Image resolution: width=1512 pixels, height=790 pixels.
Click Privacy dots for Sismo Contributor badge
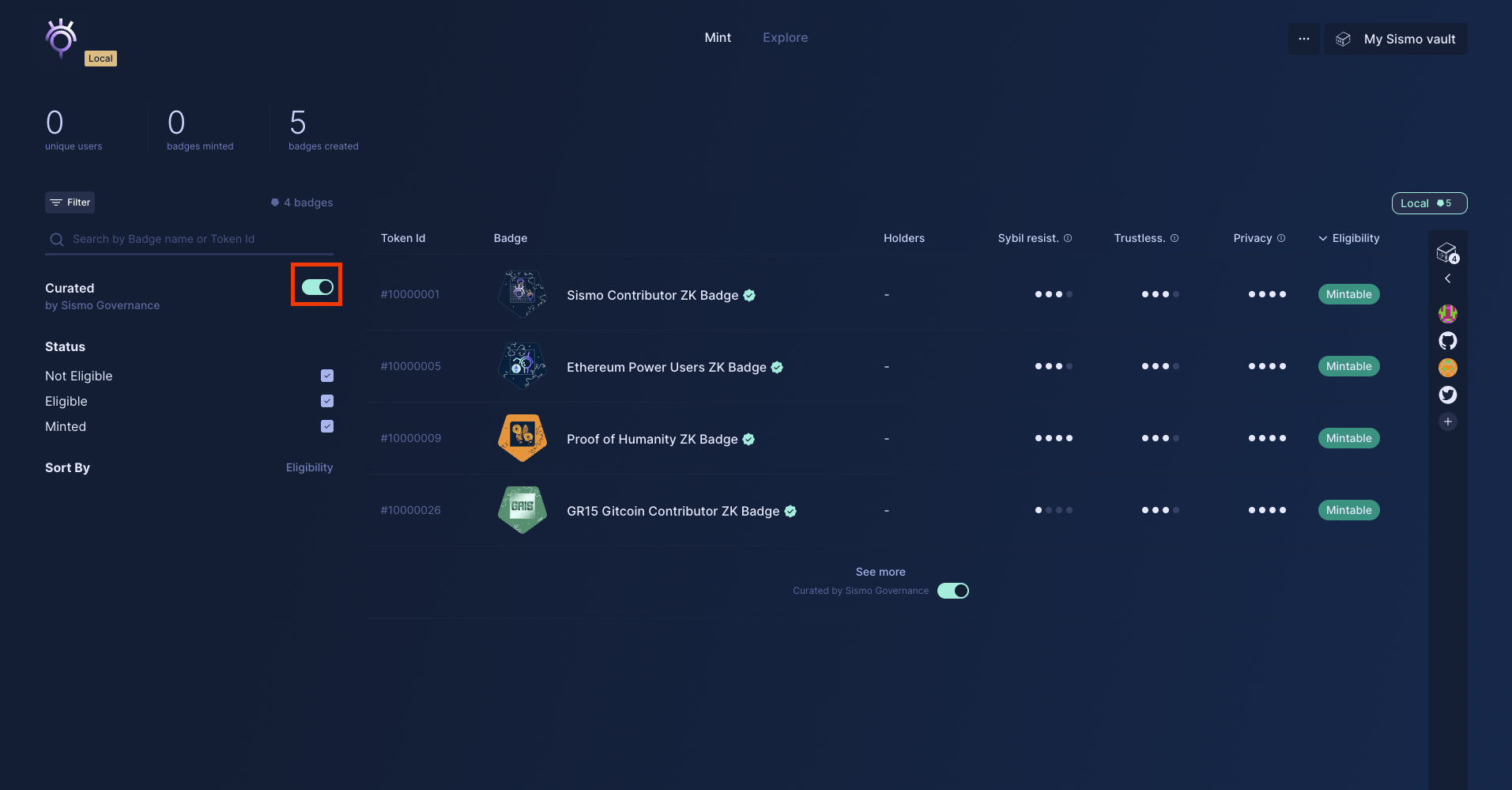(1267, 294)
